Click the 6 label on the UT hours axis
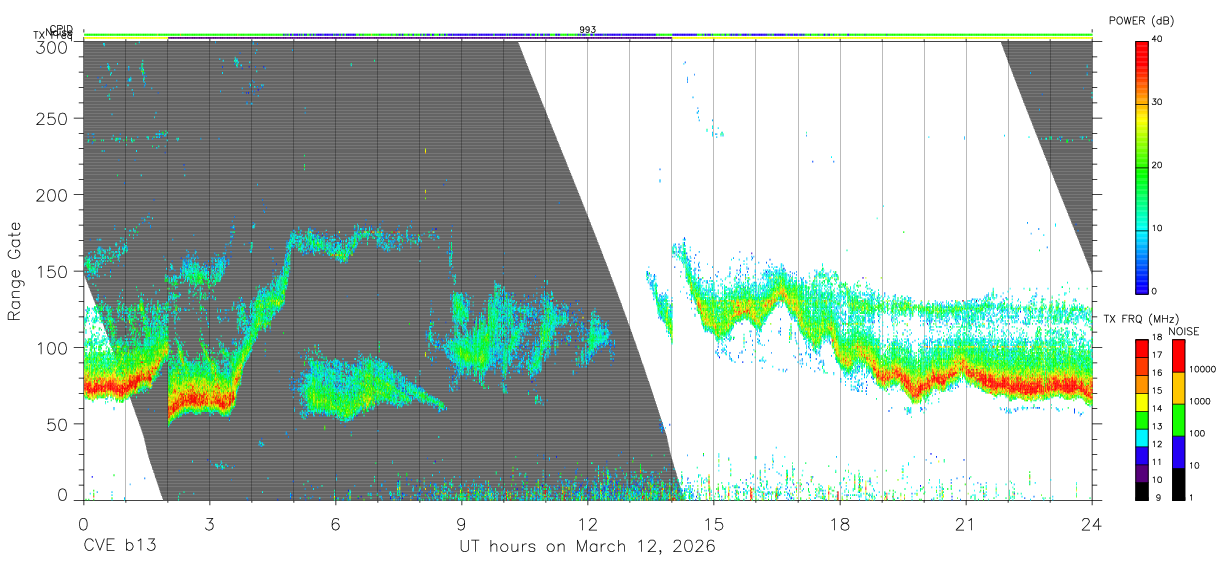Viewport: 1228px width, 567px height. point(335,523)
